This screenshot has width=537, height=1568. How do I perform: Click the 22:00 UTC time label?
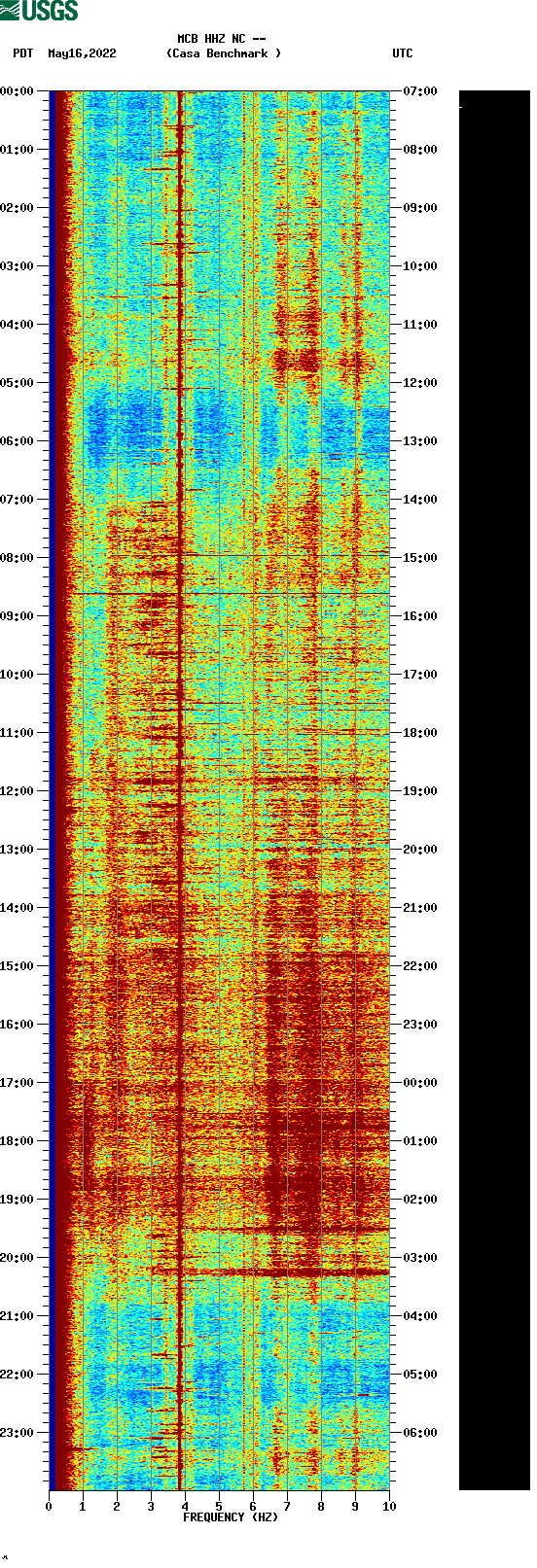(420, 966)
